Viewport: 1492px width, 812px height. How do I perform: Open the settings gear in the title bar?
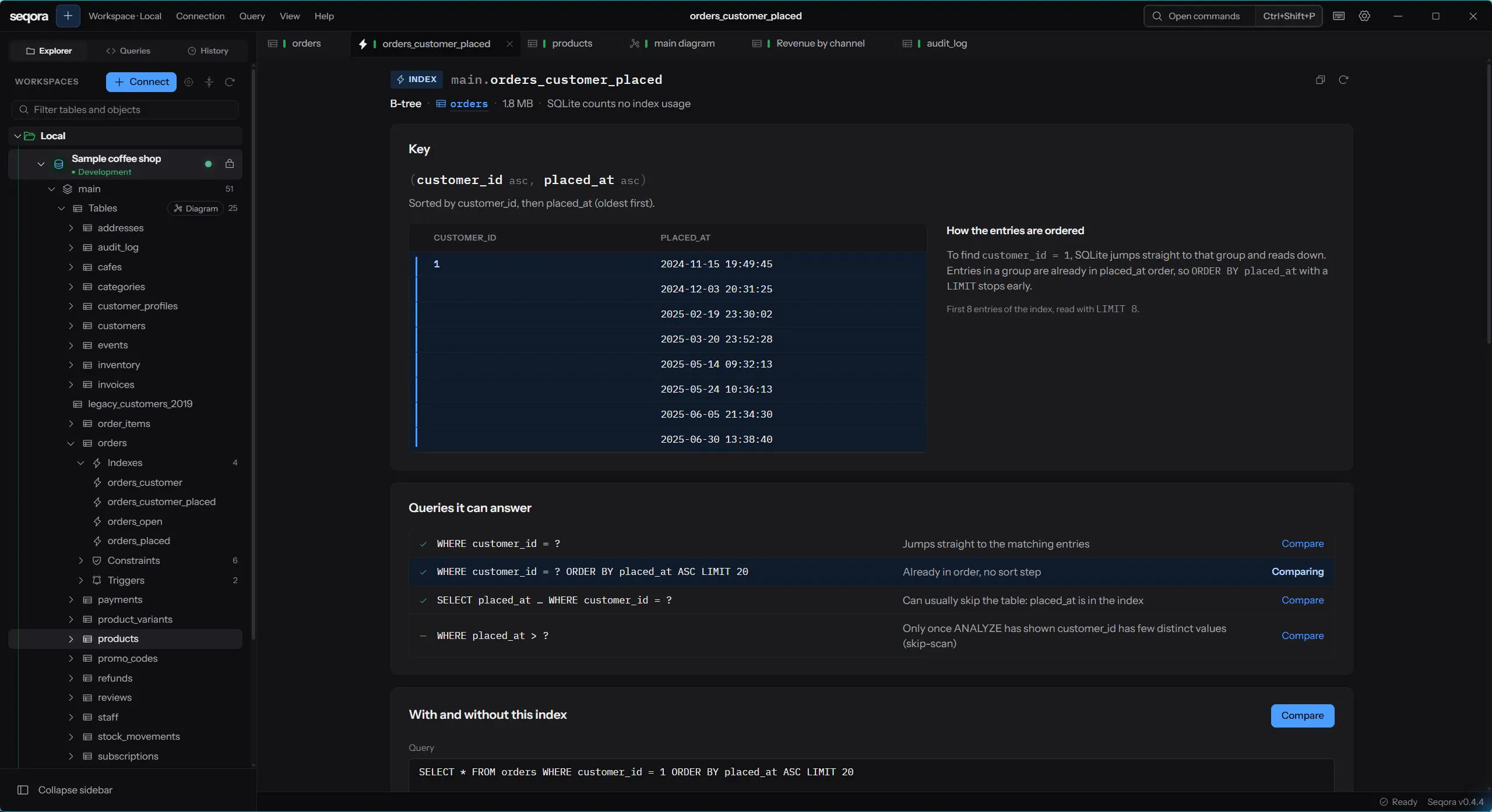click(1364, 16)
